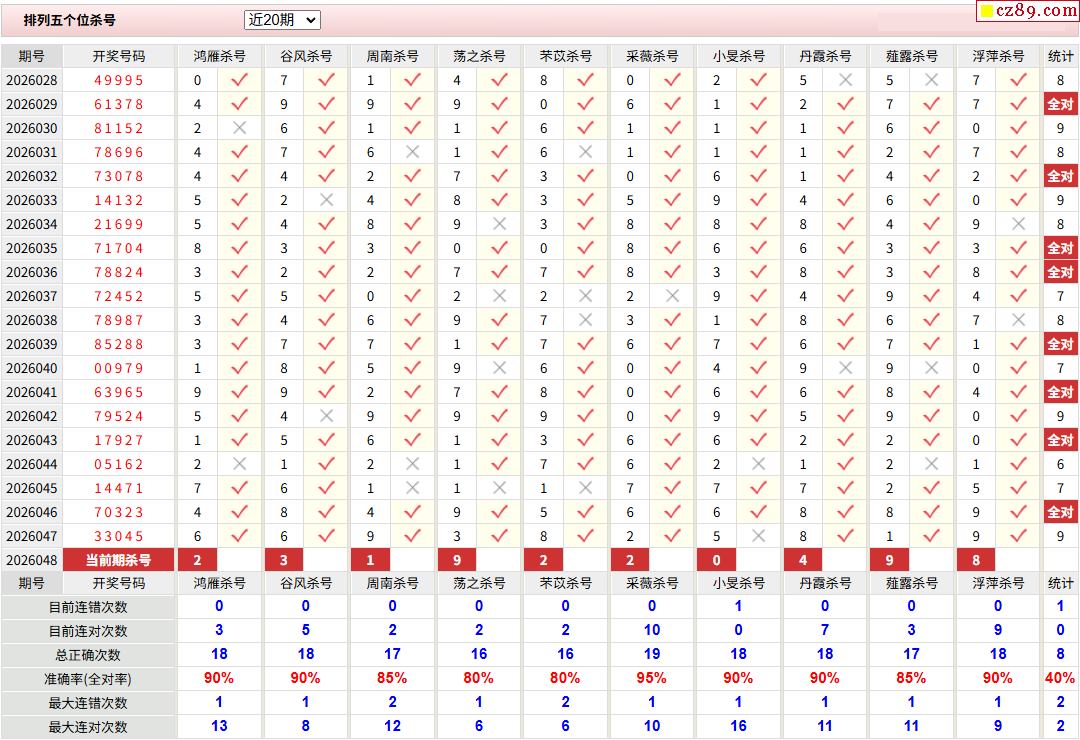Click the gray X for 周南杀号 in row 2026031
The image size is (1080, 740).
[x=412, y=152]
